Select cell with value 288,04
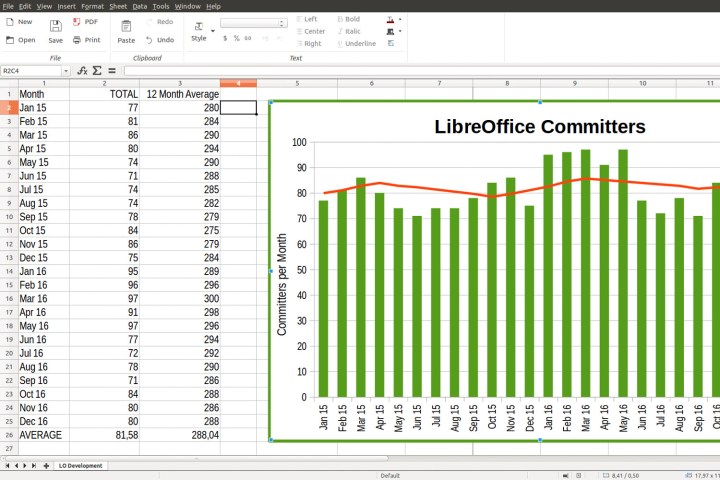This screenshot has width=720, height=480. [180, 435]
